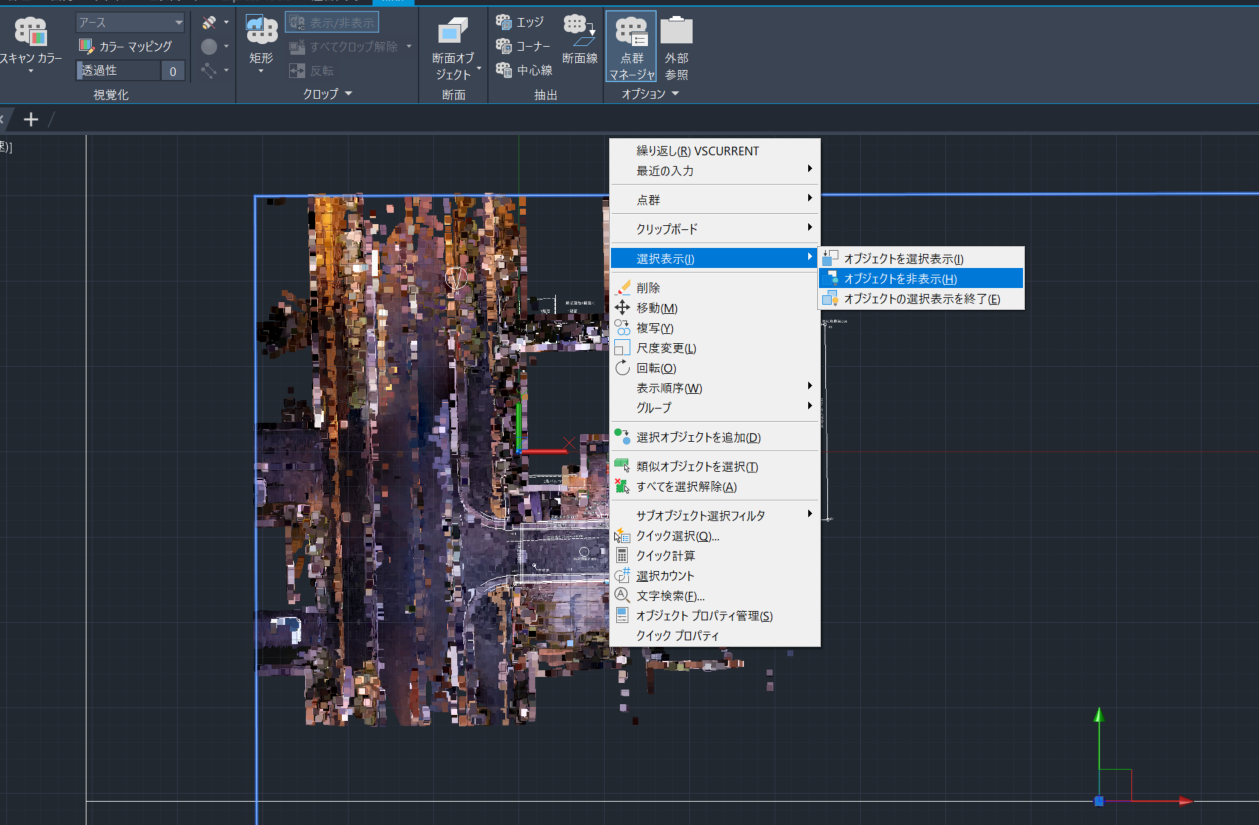Click the 透過性 transparency slider
The width and height of the screenshot is (1259, 825).
tap(118, 71)
